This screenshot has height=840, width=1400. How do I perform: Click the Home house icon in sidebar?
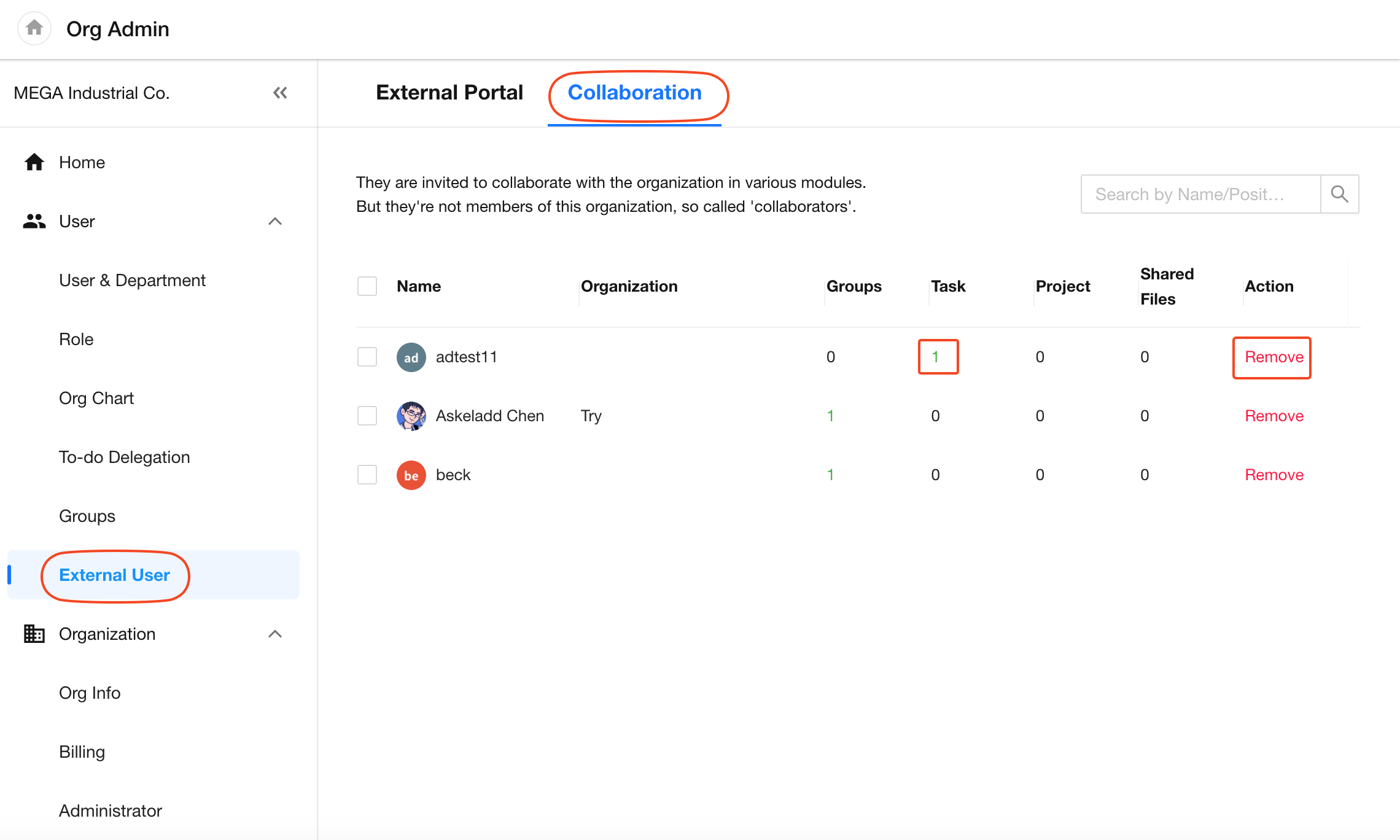coord(34,162)
